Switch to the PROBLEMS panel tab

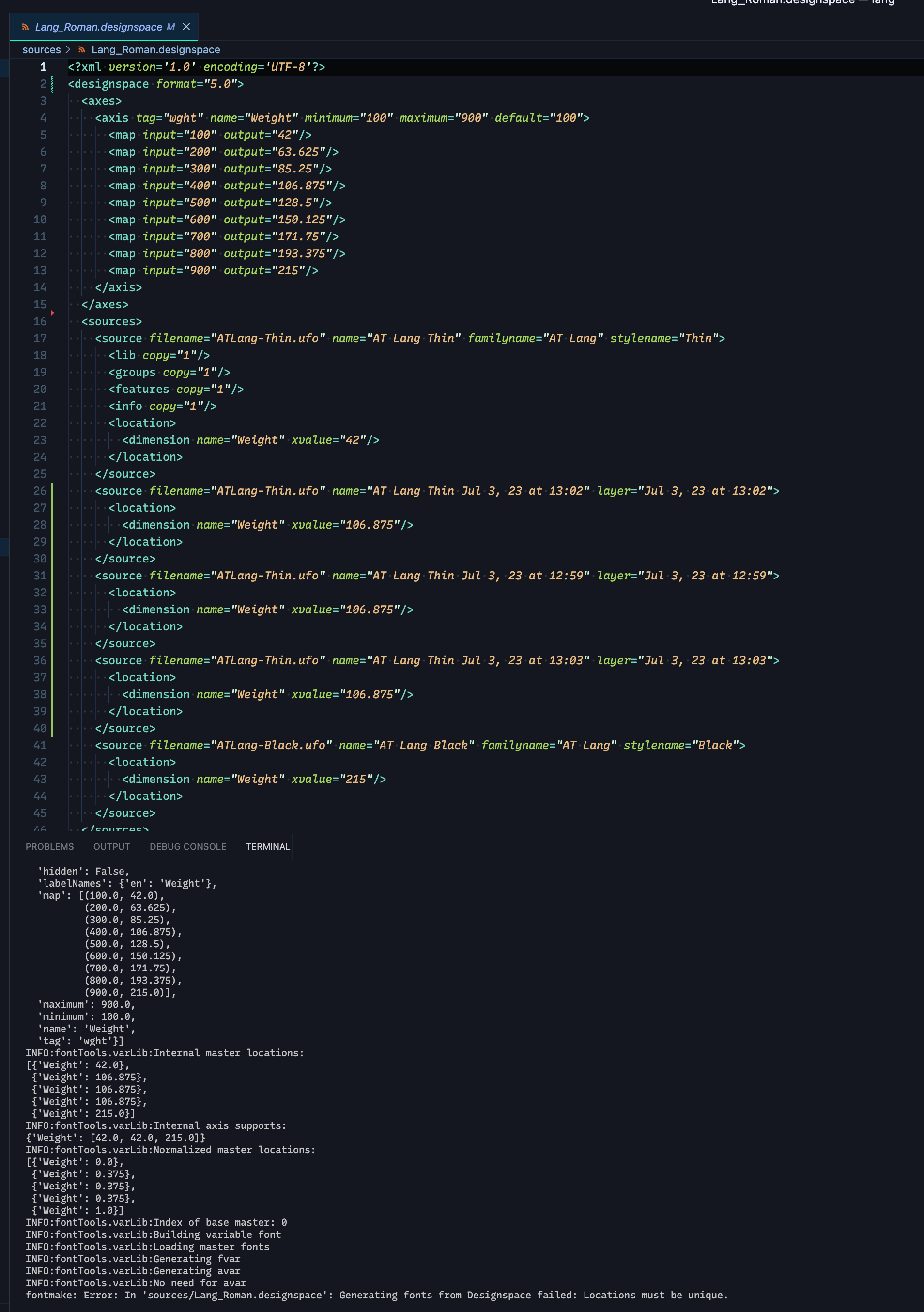(50, 846)
